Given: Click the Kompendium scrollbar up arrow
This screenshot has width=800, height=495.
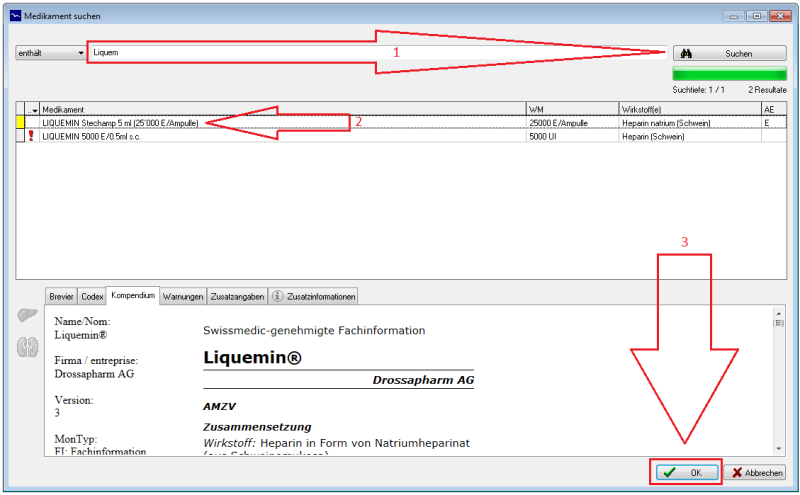Looking at the screenshot, I should pos(779,313).
